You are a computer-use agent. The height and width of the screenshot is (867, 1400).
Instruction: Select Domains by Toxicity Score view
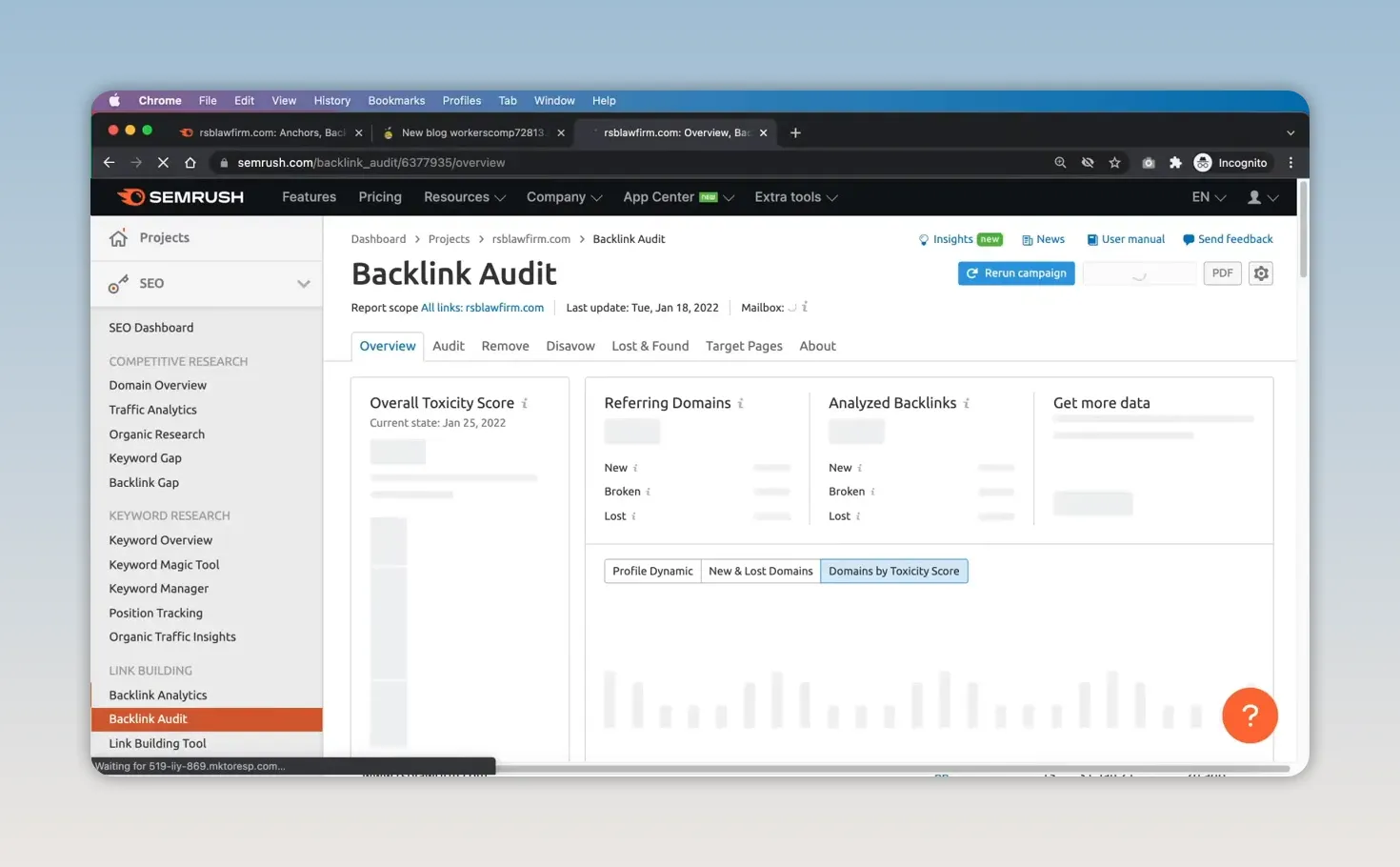tap(893, 571)
